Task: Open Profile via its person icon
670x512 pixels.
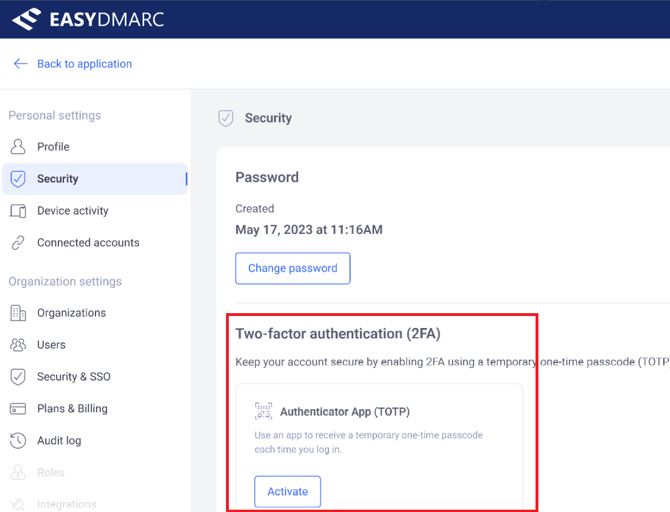Action: tap(18, 147)
